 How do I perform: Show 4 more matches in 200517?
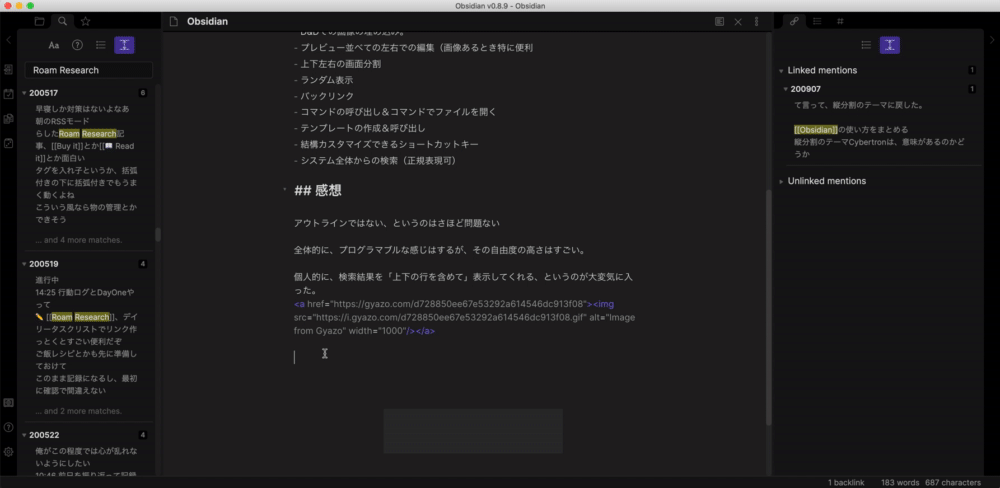78,240
